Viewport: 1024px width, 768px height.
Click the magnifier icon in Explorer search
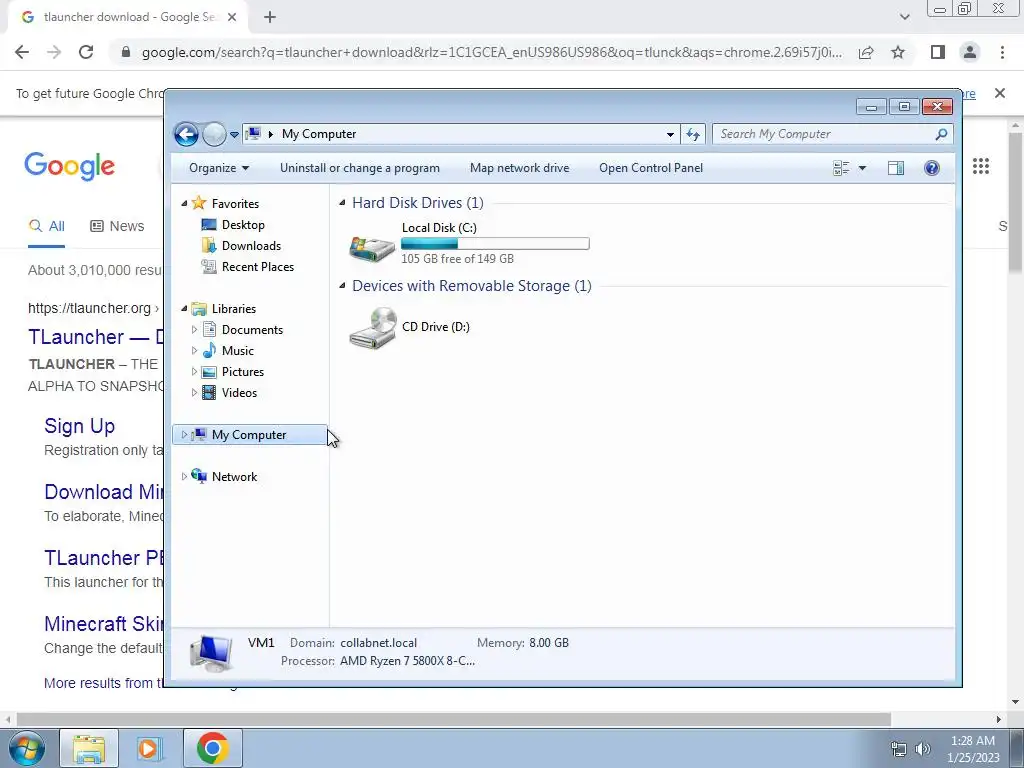[941, 134]
